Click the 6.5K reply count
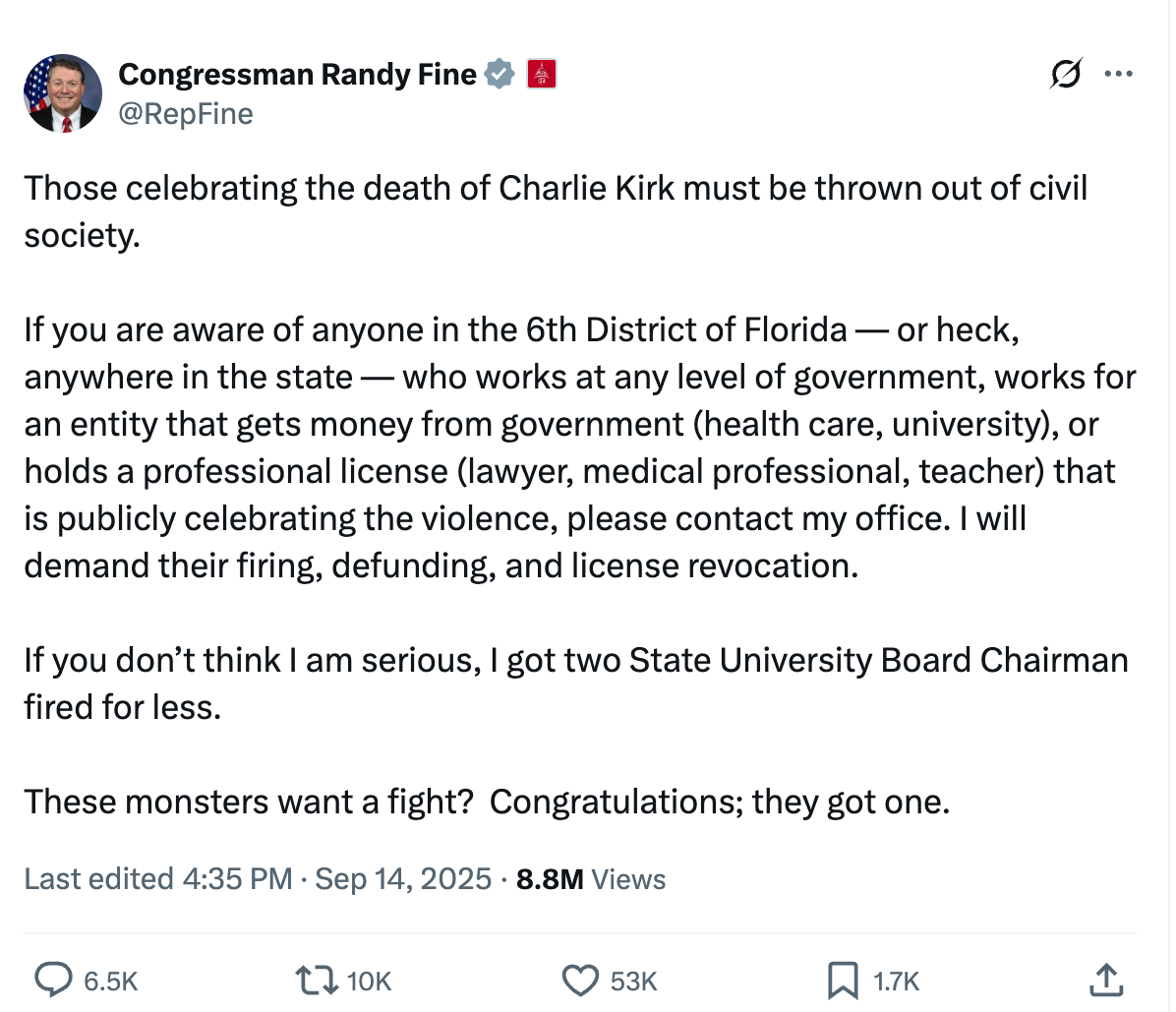Image resolution: width=1176 pixels, height=1012 pixels. pos(111,982)
